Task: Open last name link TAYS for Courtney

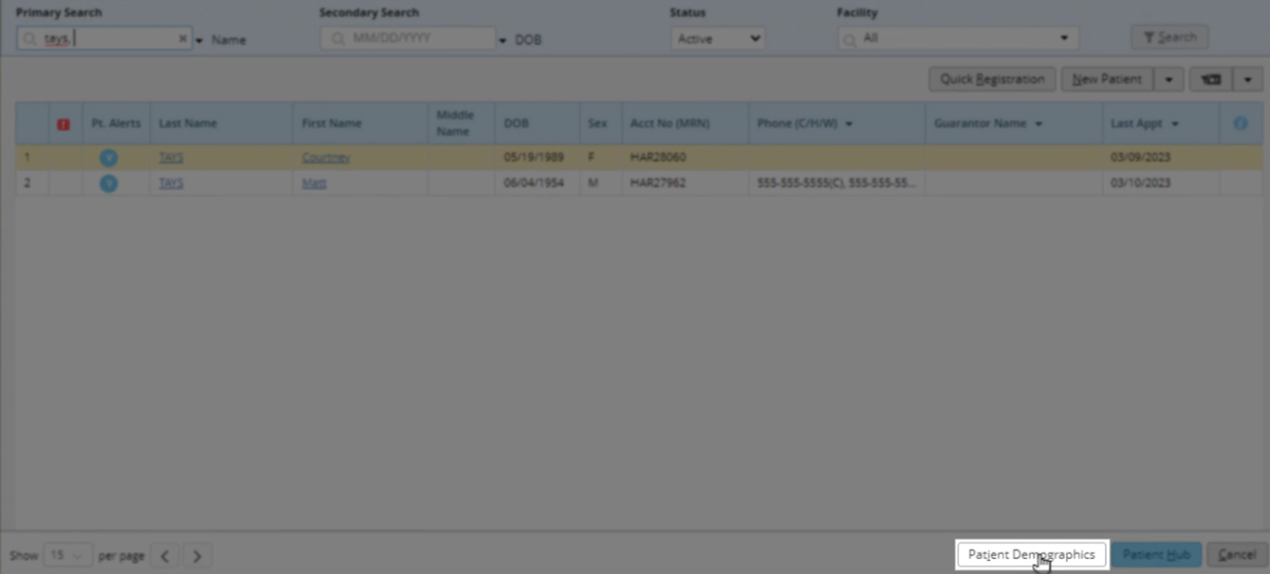Action: (x=171, y=157)
